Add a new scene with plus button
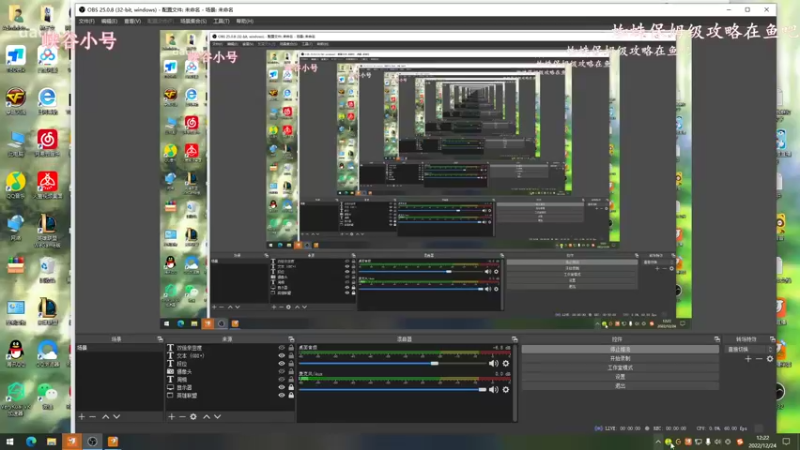The width and height of the screenshot is (800, 450). 82,417
